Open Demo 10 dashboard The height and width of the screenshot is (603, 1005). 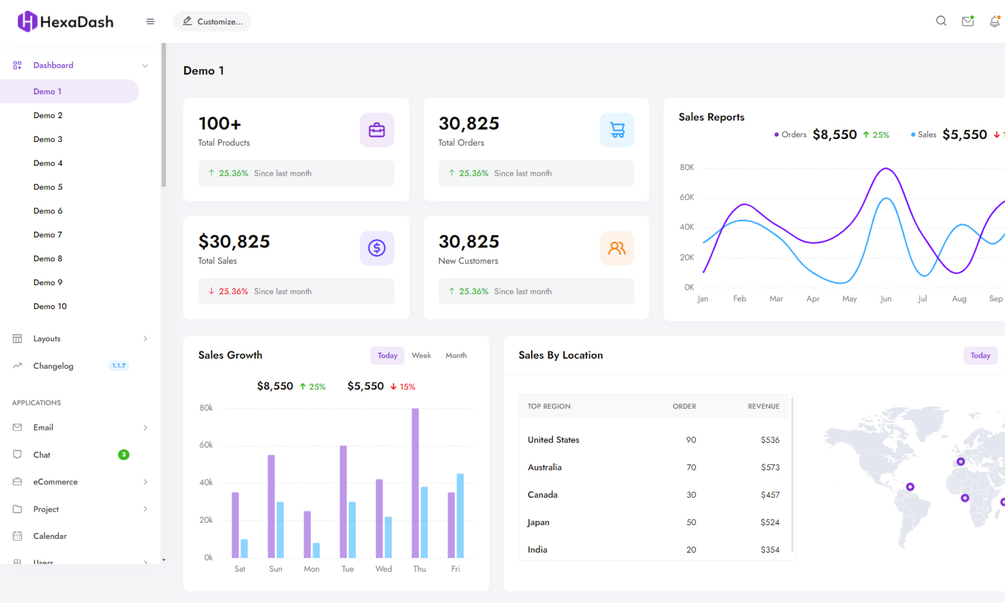coord(50,306)
